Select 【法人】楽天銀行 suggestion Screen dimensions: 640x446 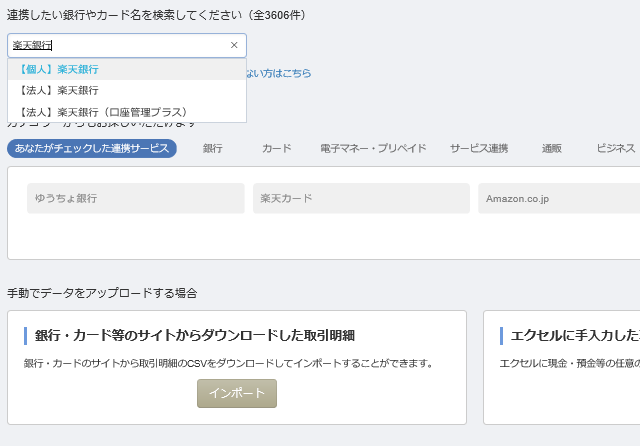(127, 91)
